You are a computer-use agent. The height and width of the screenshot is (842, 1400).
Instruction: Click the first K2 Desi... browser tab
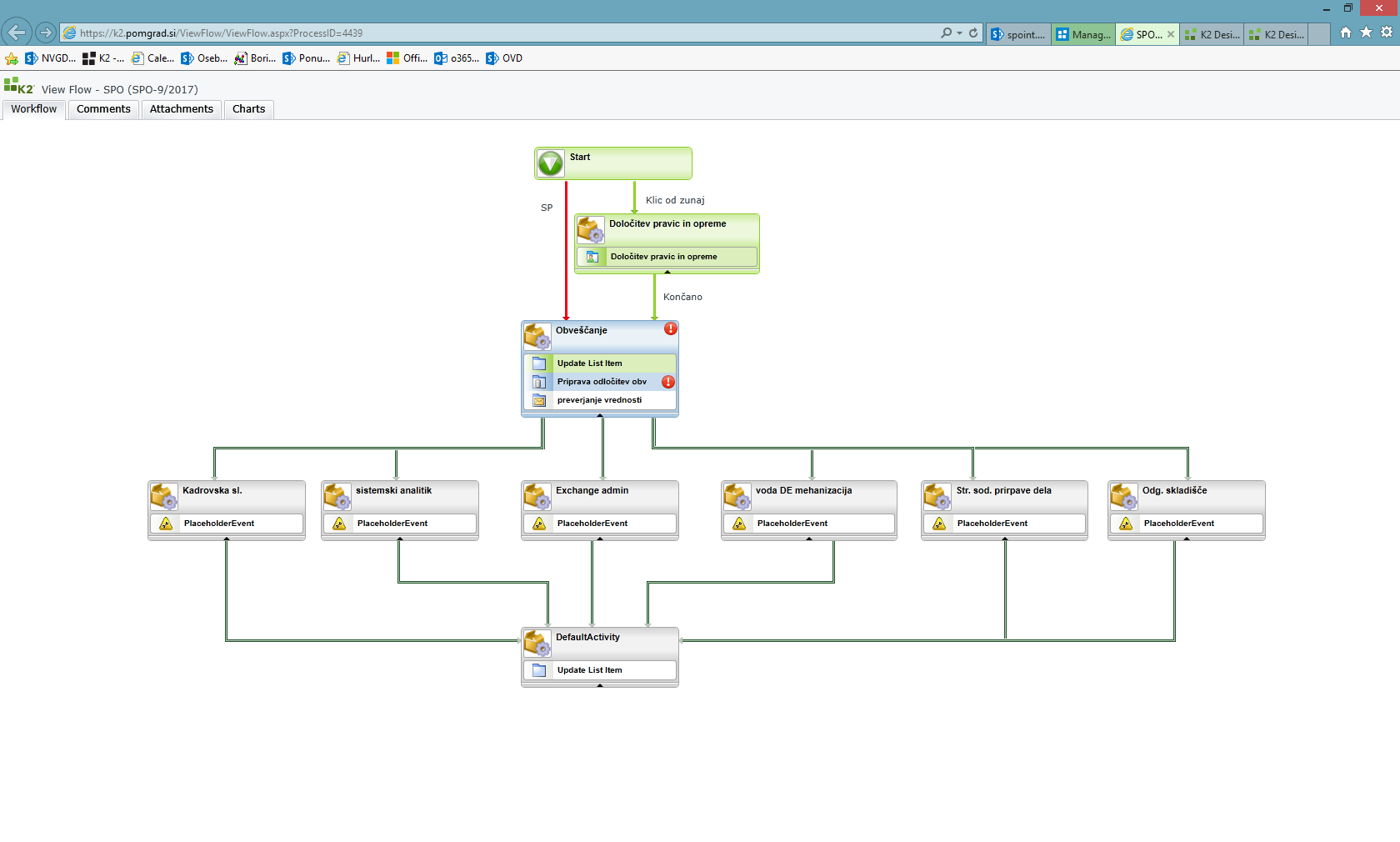(1212, 34)
